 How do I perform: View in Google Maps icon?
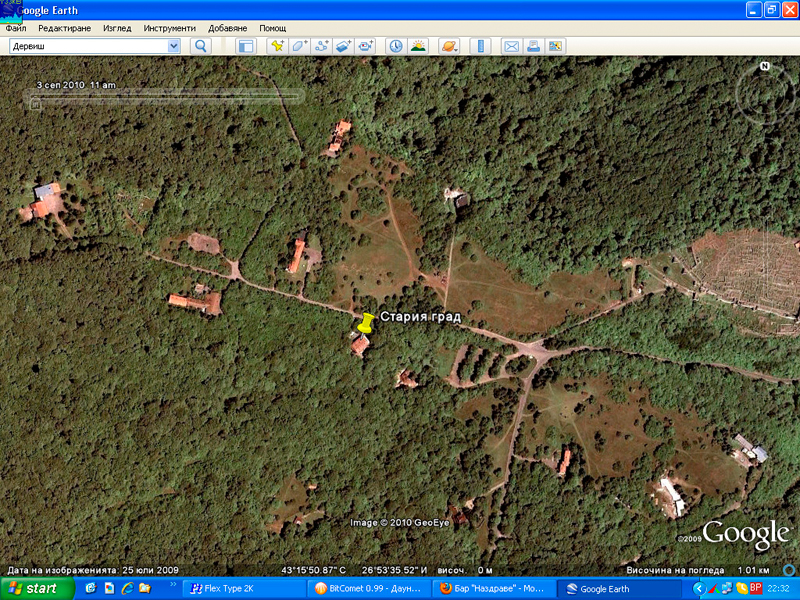pos(555,46)
